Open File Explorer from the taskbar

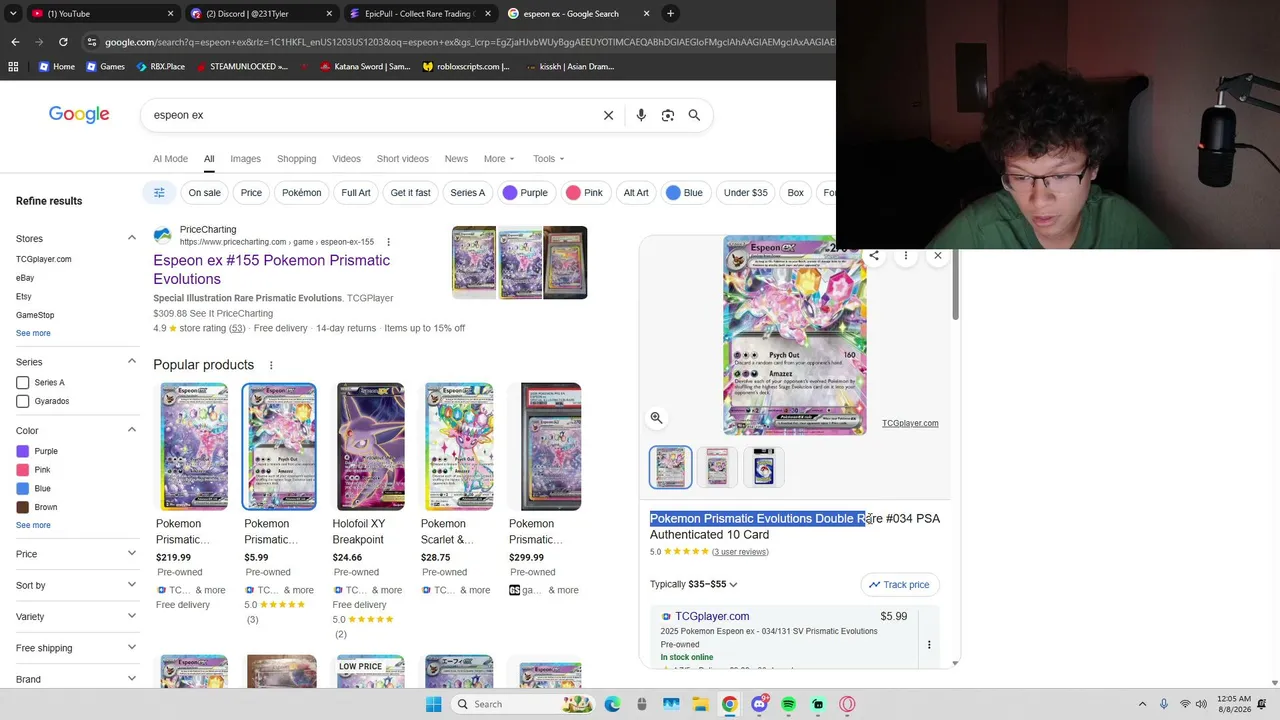(x=700, y=704)
